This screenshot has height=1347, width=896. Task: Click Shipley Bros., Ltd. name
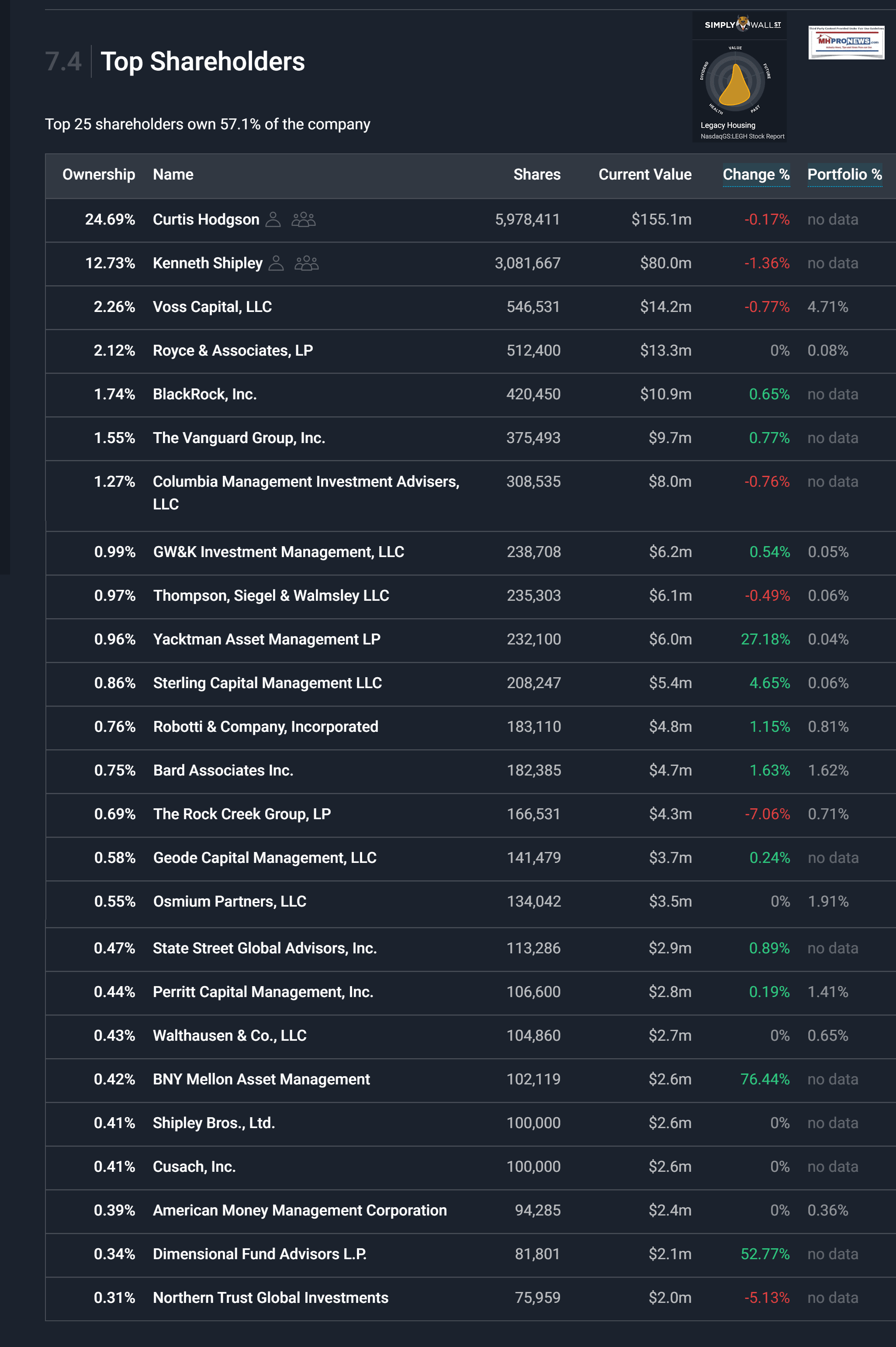pos(214,1123)
